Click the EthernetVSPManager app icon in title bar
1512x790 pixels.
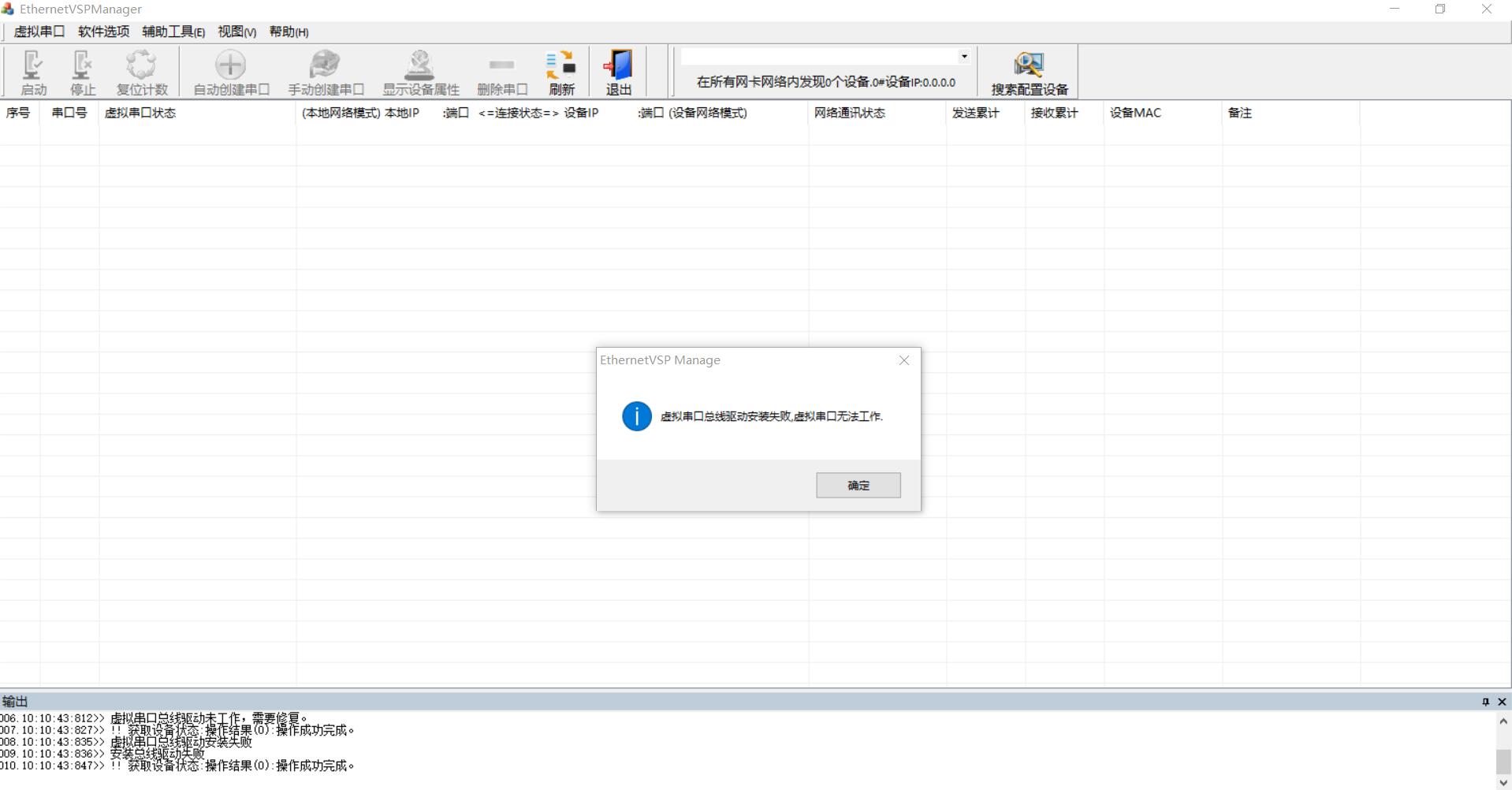coord(8,9)
